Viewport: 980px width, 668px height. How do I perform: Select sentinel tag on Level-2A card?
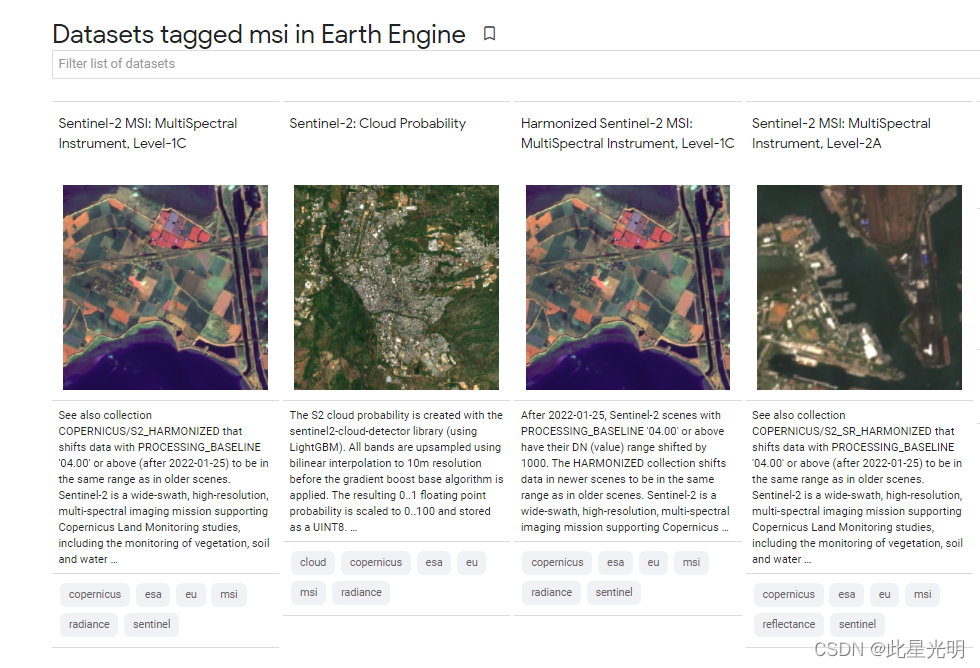click(x=857, y=624)
